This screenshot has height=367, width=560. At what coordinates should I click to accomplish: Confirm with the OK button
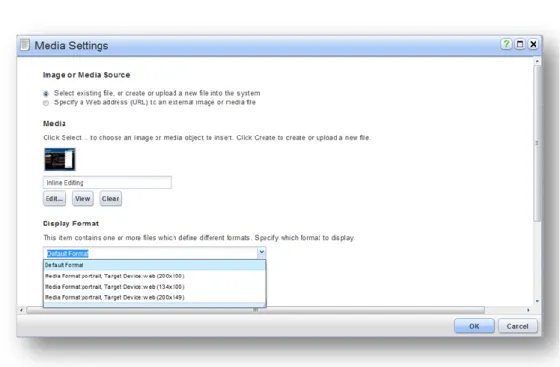(474, 326)
